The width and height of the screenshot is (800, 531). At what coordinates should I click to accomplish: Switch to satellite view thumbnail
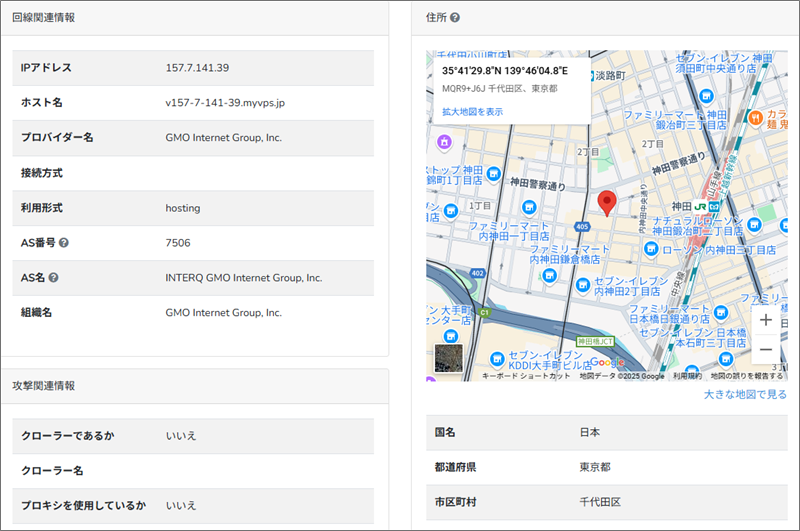click(449, 358)
